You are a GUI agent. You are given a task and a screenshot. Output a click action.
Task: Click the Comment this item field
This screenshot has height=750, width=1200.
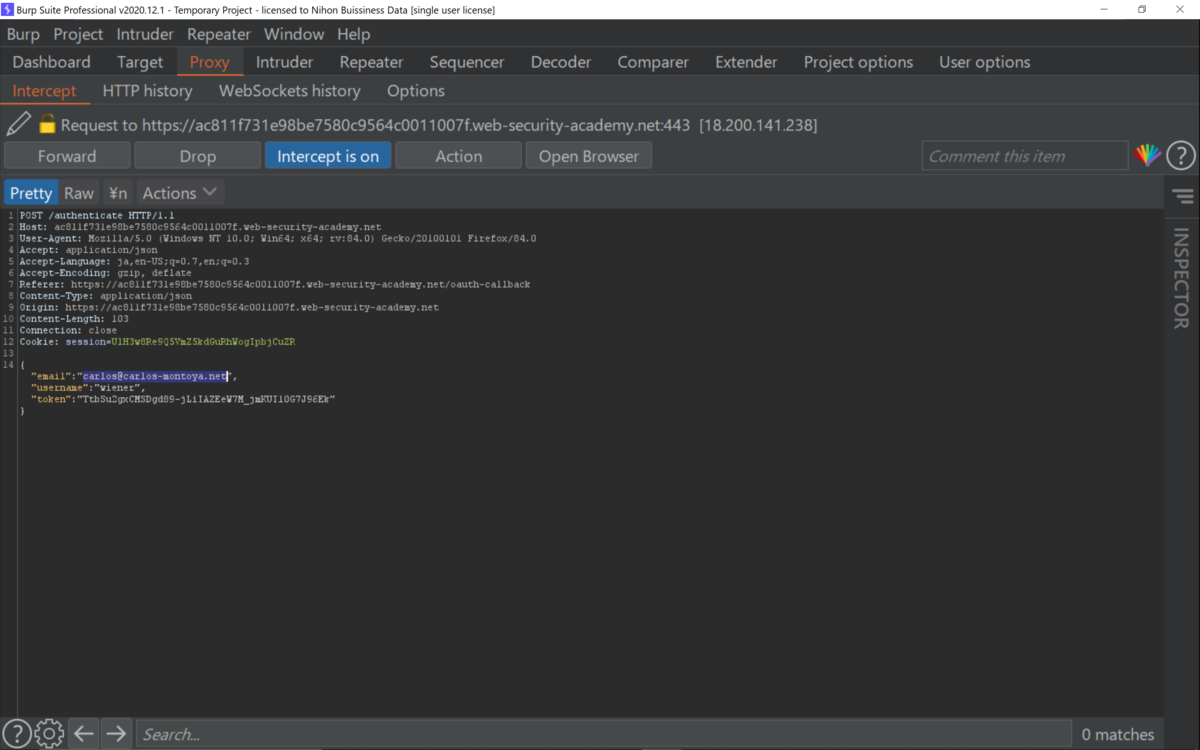coord(1025,156)
